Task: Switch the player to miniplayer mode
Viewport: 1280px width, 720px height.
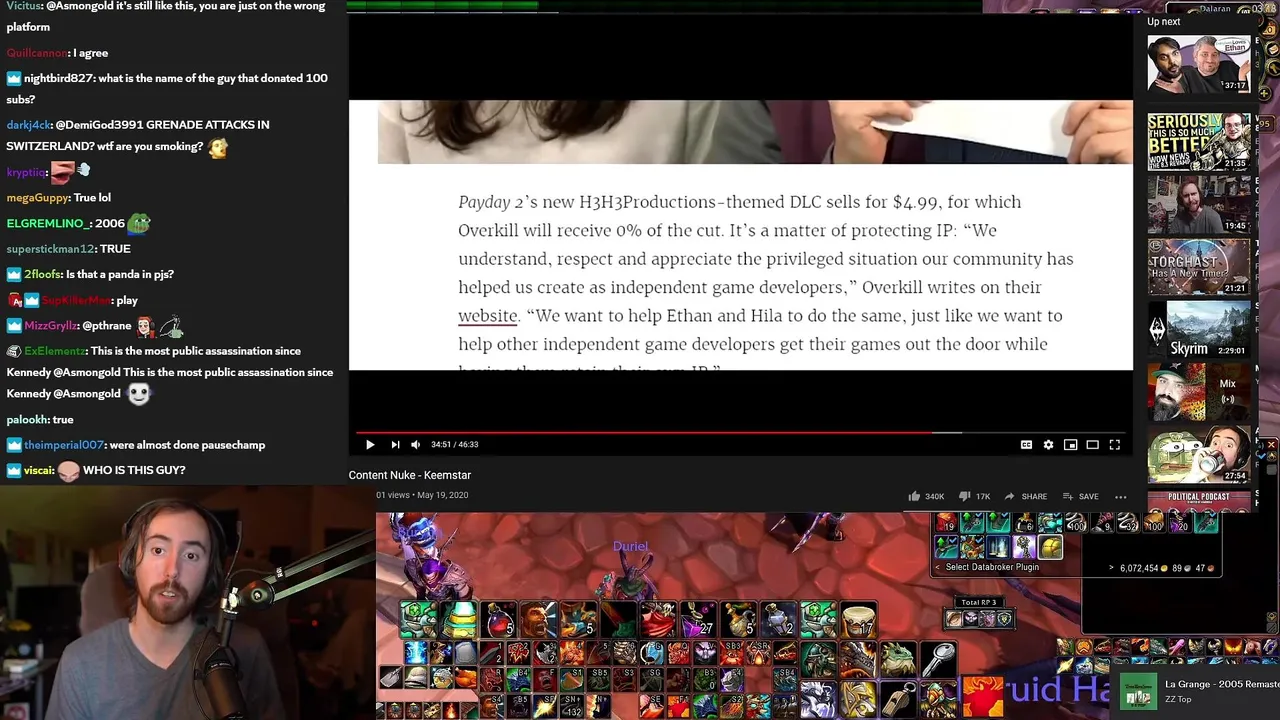Action: 1070,444
